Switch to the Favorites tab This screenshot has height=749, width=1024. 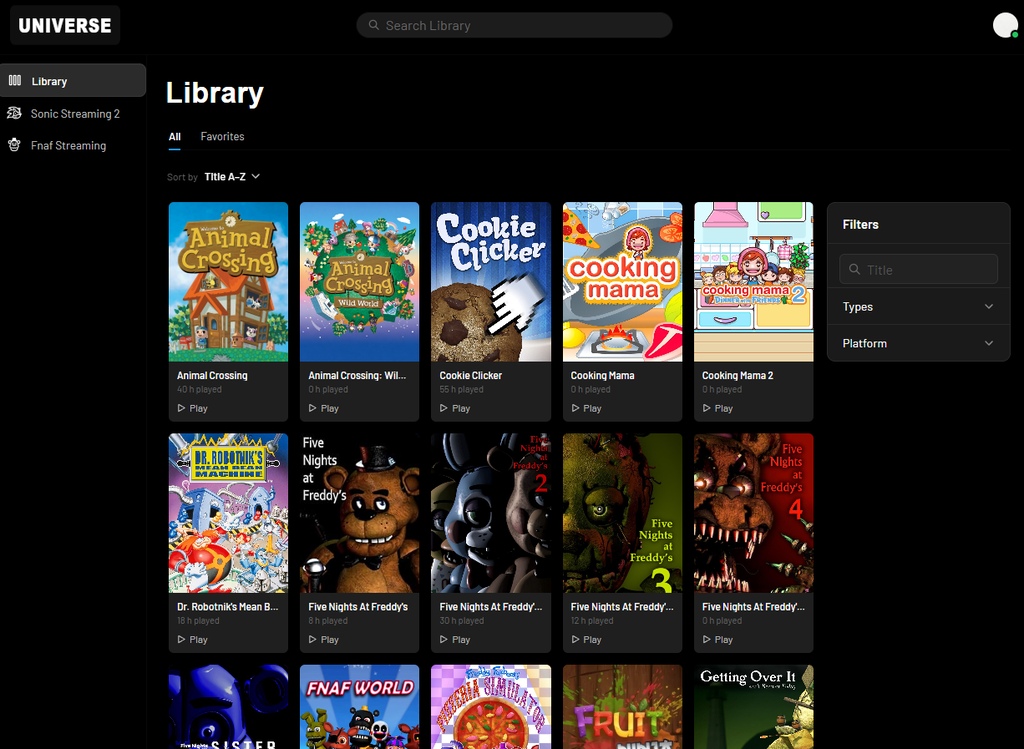point(222,136)
